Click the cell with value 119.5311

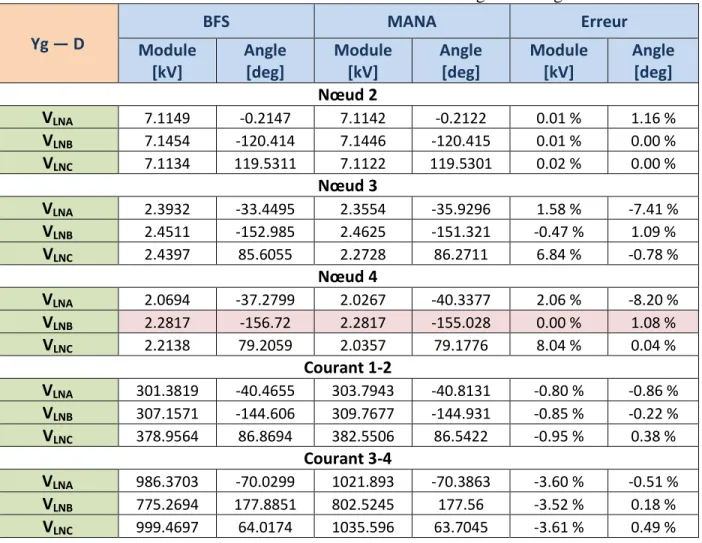(x=265, y=163)
